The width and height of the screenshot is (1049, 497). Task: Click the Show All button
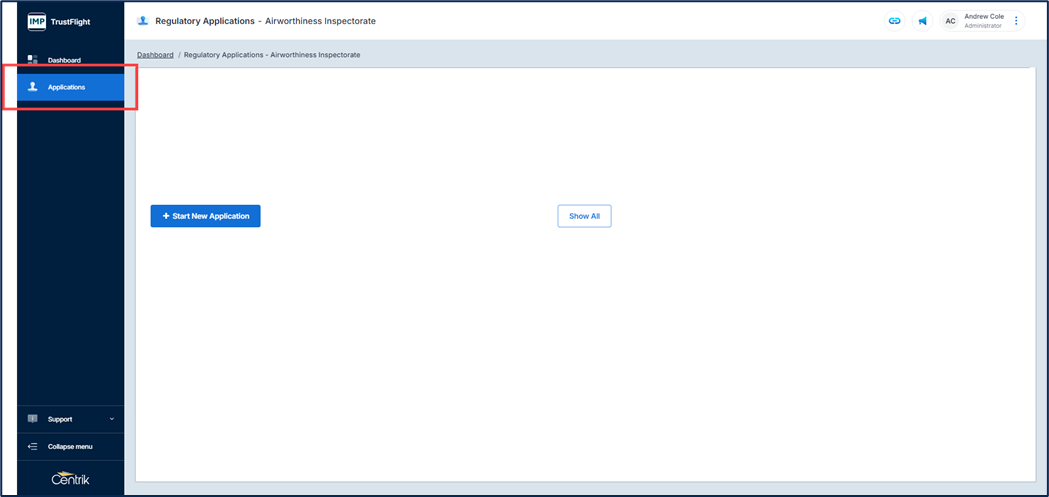tap(585, 216)
